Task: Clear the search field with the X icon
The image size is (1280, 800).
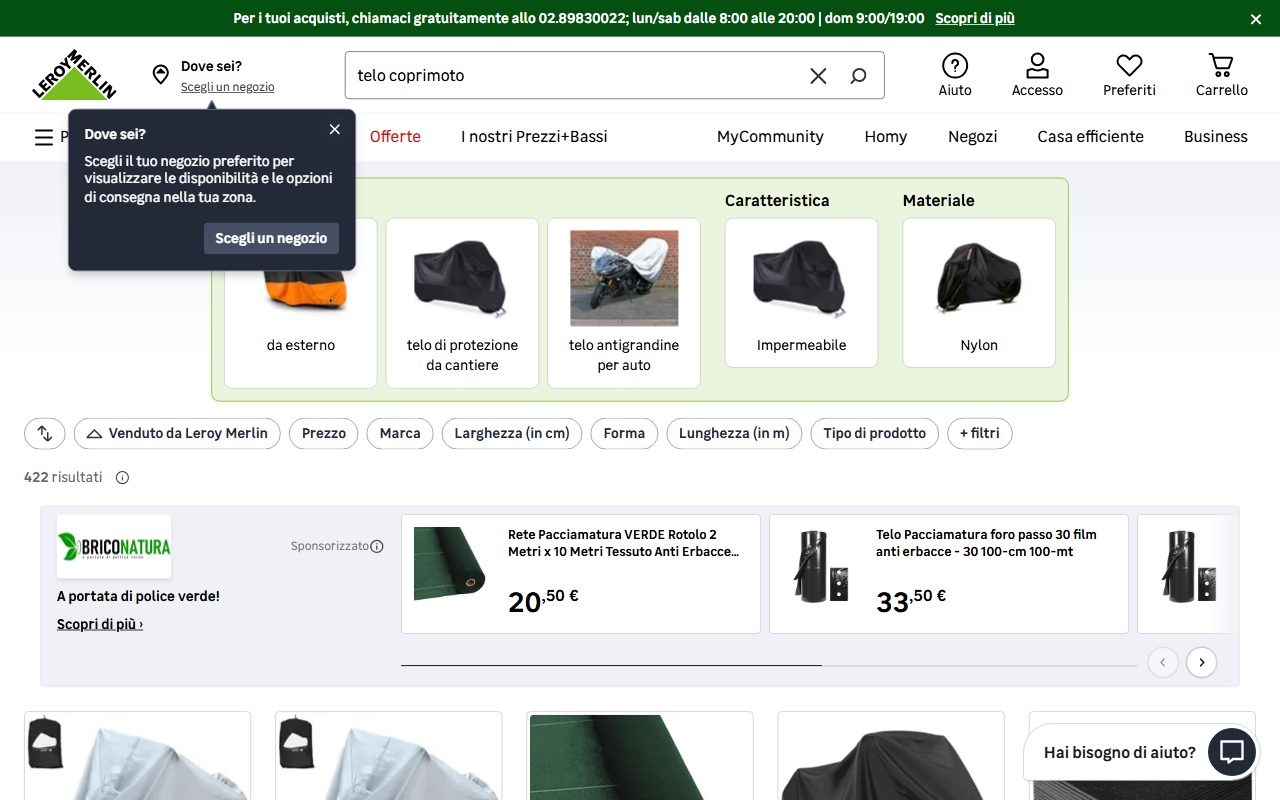Action: click(x=818, y=76)
